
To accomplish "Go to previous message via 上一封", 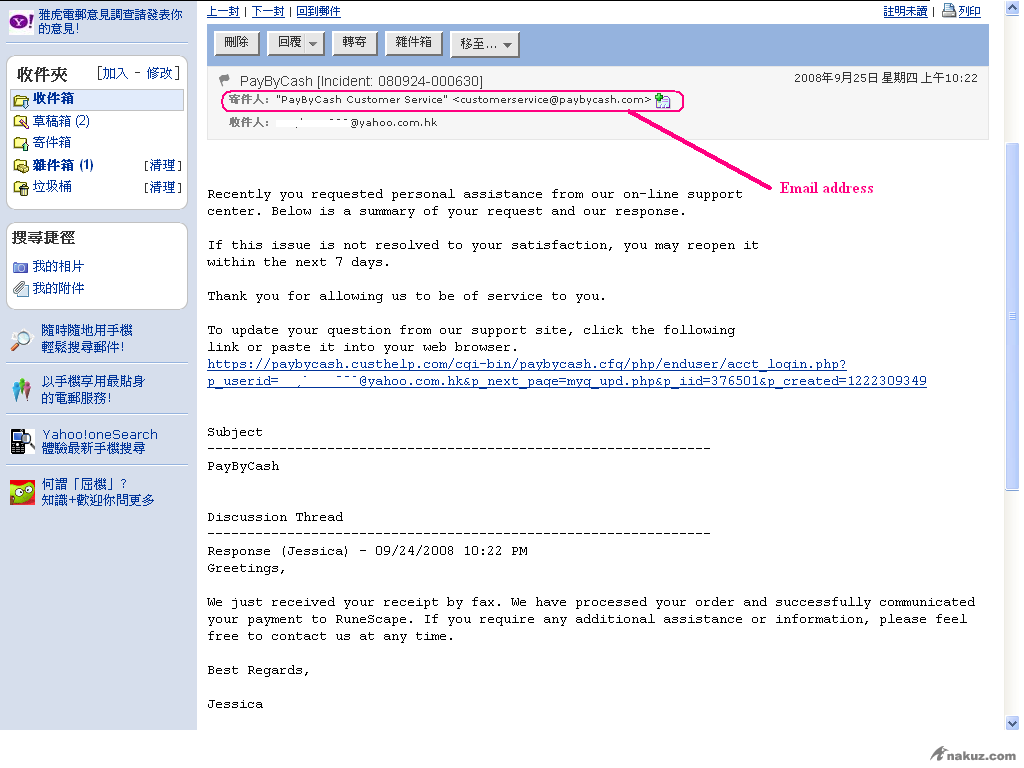I will (x=223, y=11).
